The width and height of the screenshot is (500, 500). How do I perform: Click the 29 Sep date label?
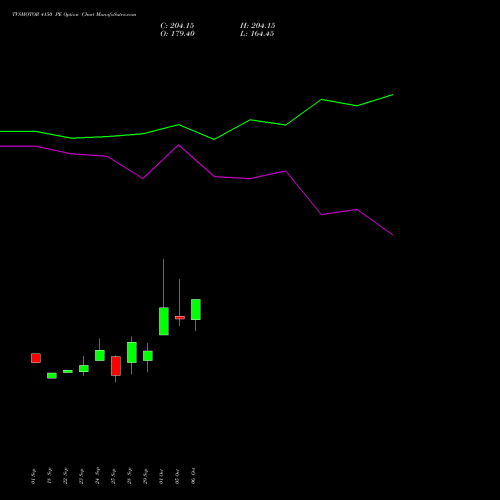tap(145, 476)
